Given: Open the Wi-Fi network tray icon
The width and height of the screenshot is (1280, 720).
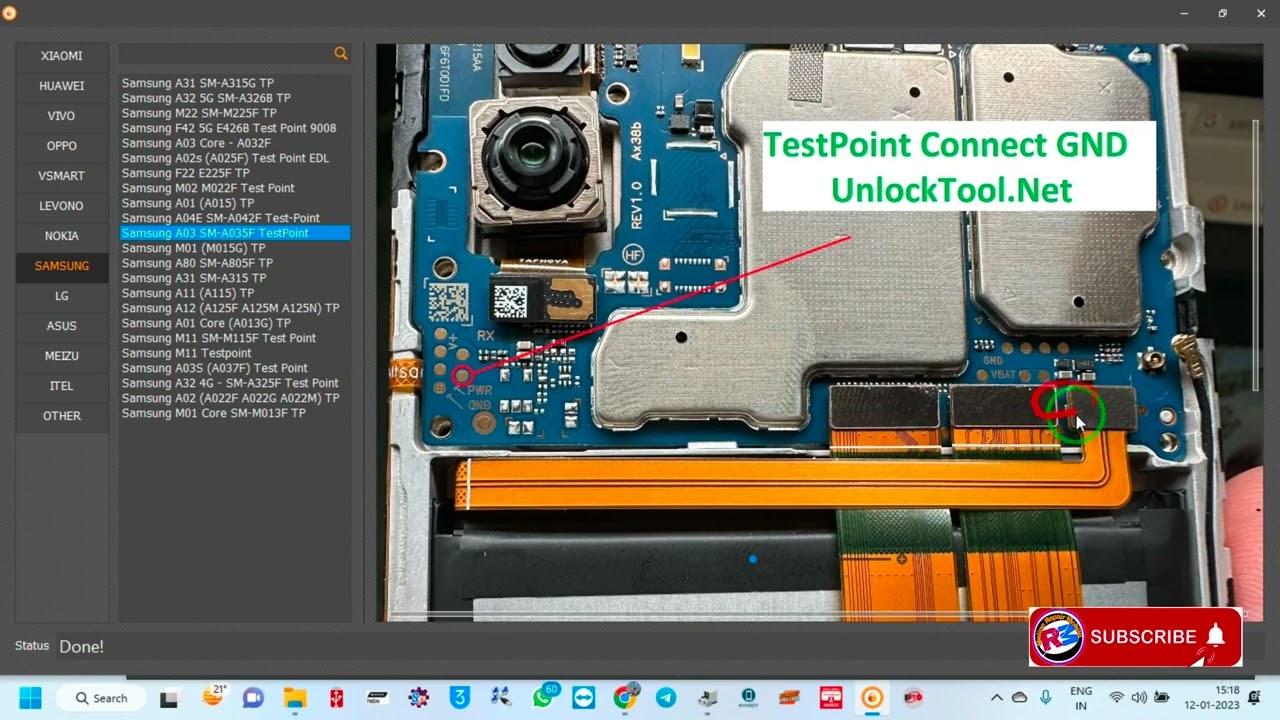Looking at the screenshot, I should tap(1117, 698).
